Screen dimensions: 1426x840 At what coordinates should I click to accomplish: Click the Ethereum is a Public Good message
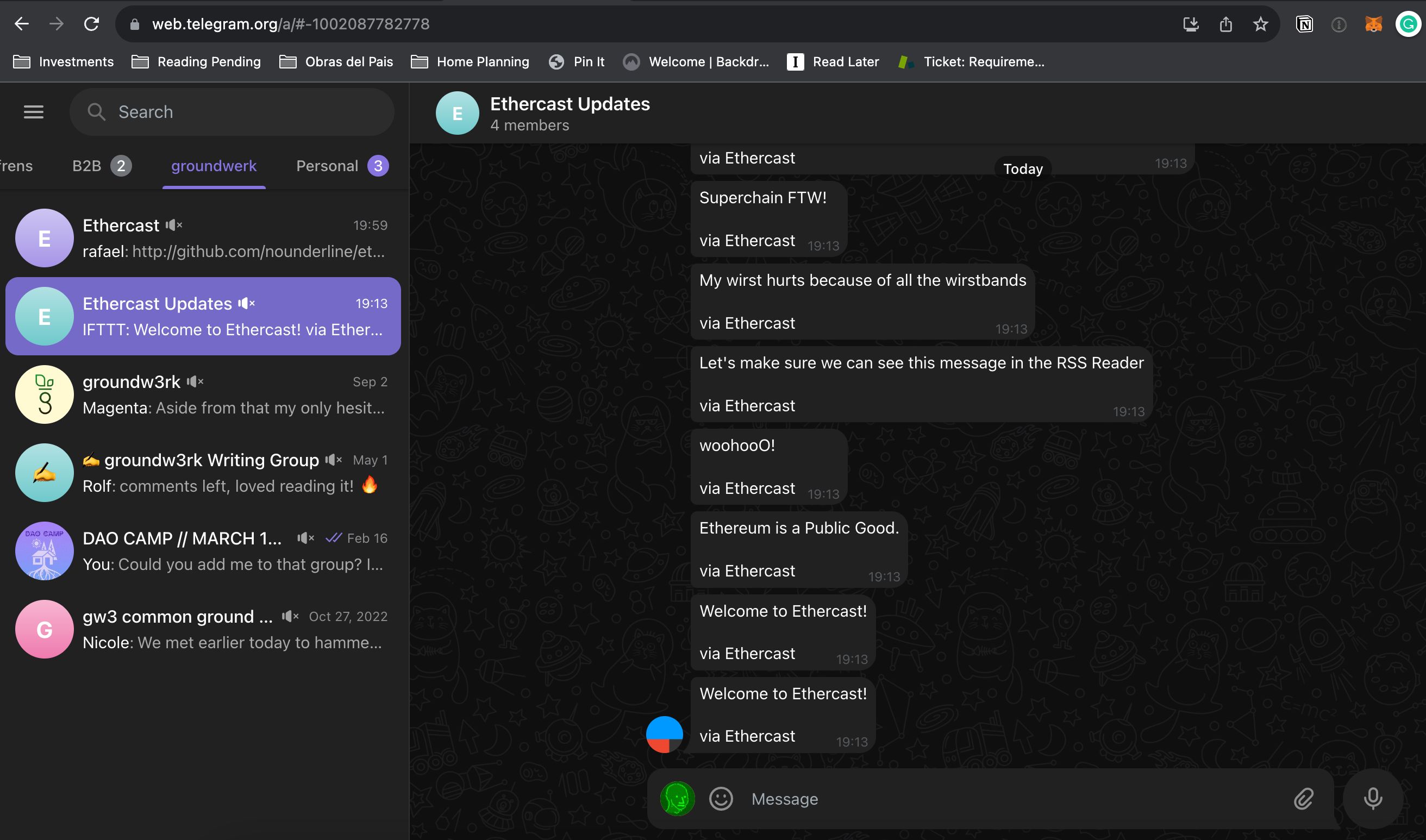tap(799, 549)
